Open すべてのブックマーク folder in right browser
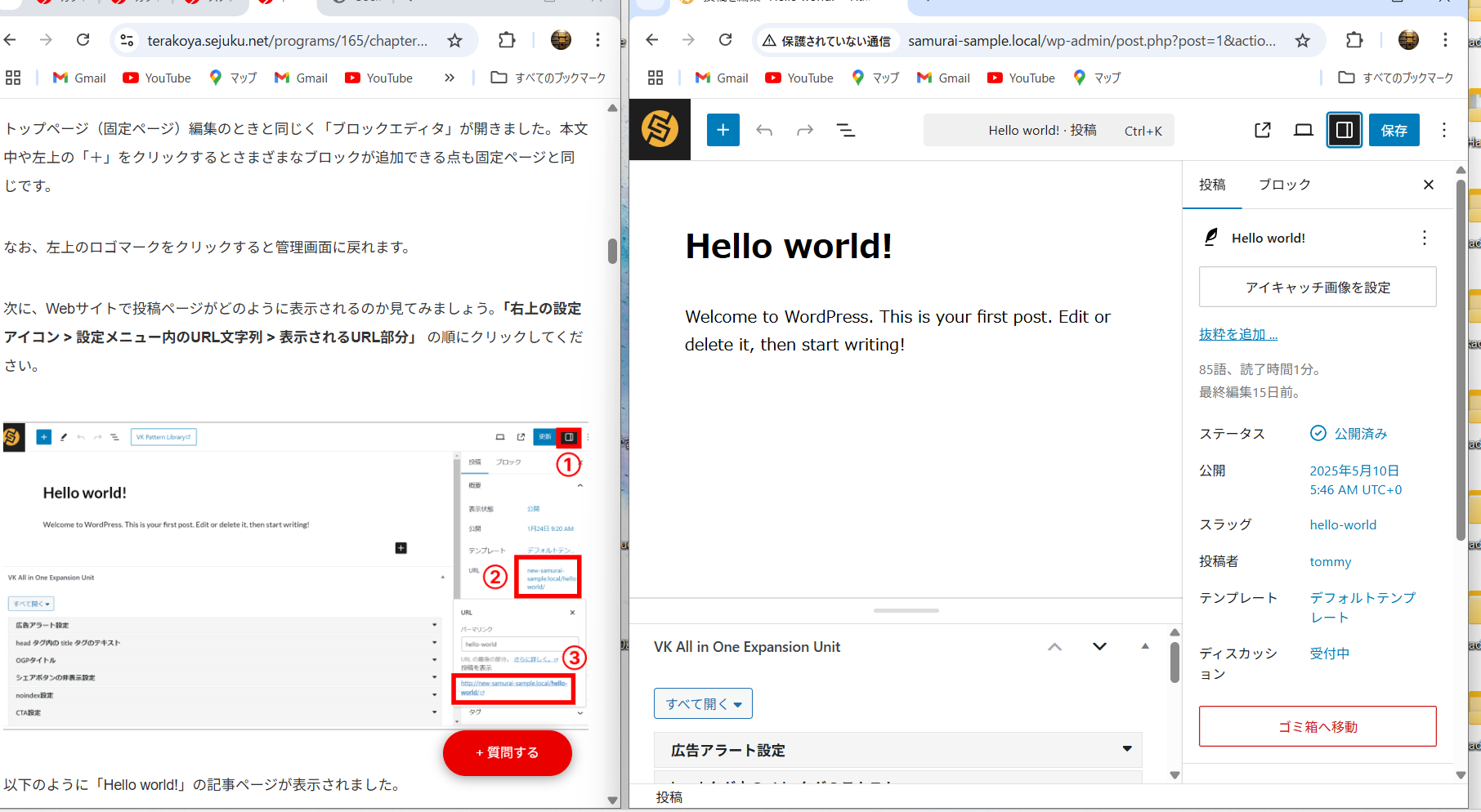This screenshot has width=1481, height=812. pyautogui.click(x=1396, y=78)
